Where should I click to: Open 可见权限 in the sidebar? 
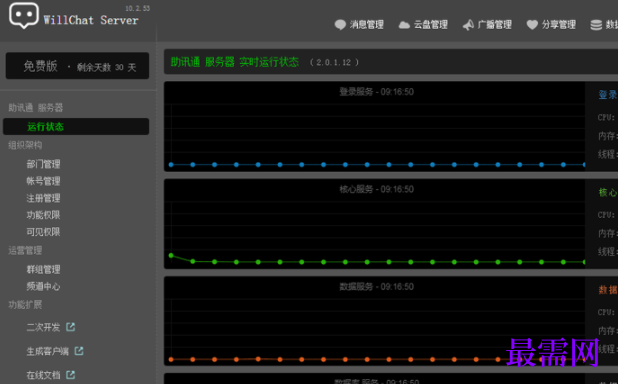(43, 232)
